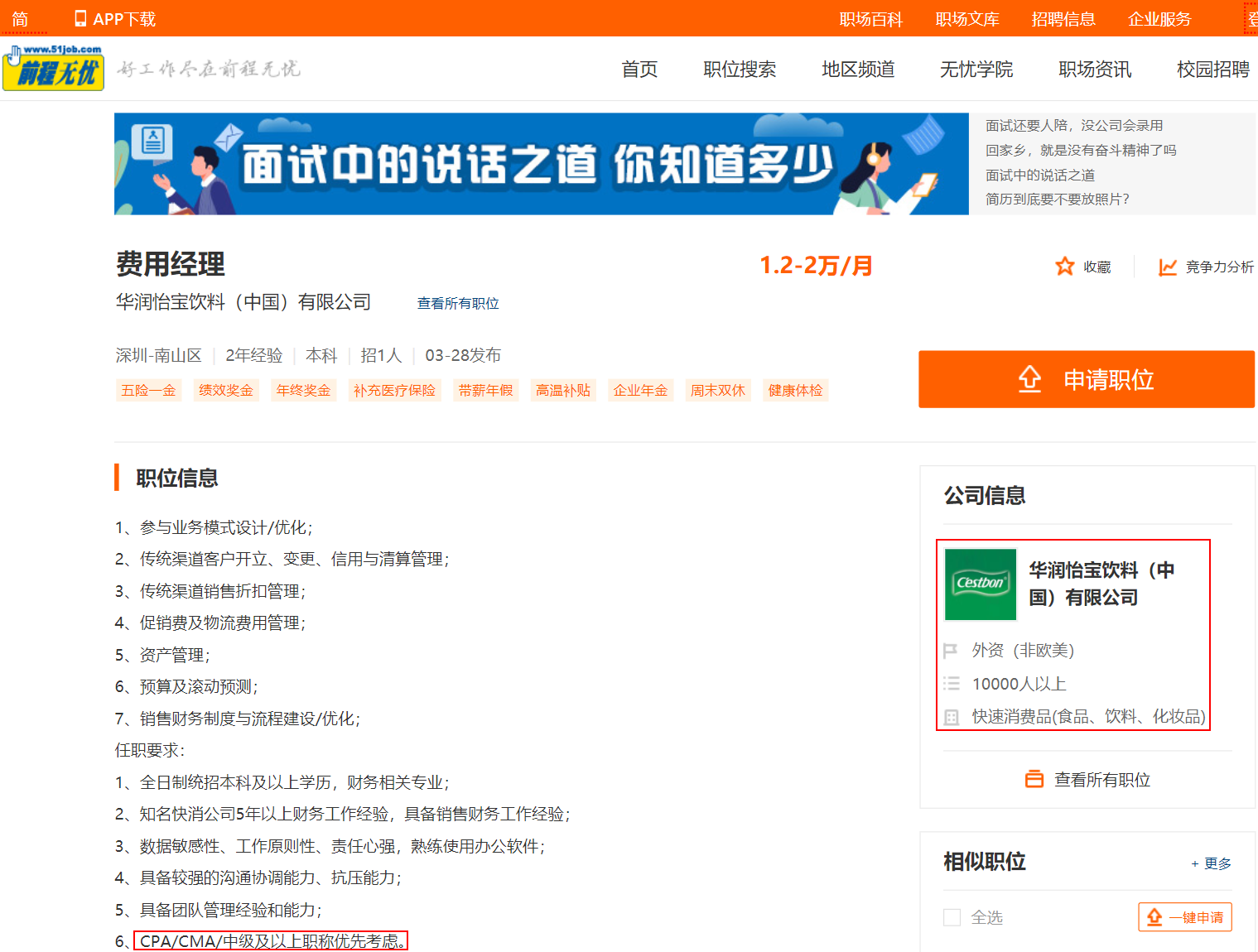The height and width of the screenshot is (952, 1258).
Task: Click 快速消费品 industry text
Action: coord(1089,716)
